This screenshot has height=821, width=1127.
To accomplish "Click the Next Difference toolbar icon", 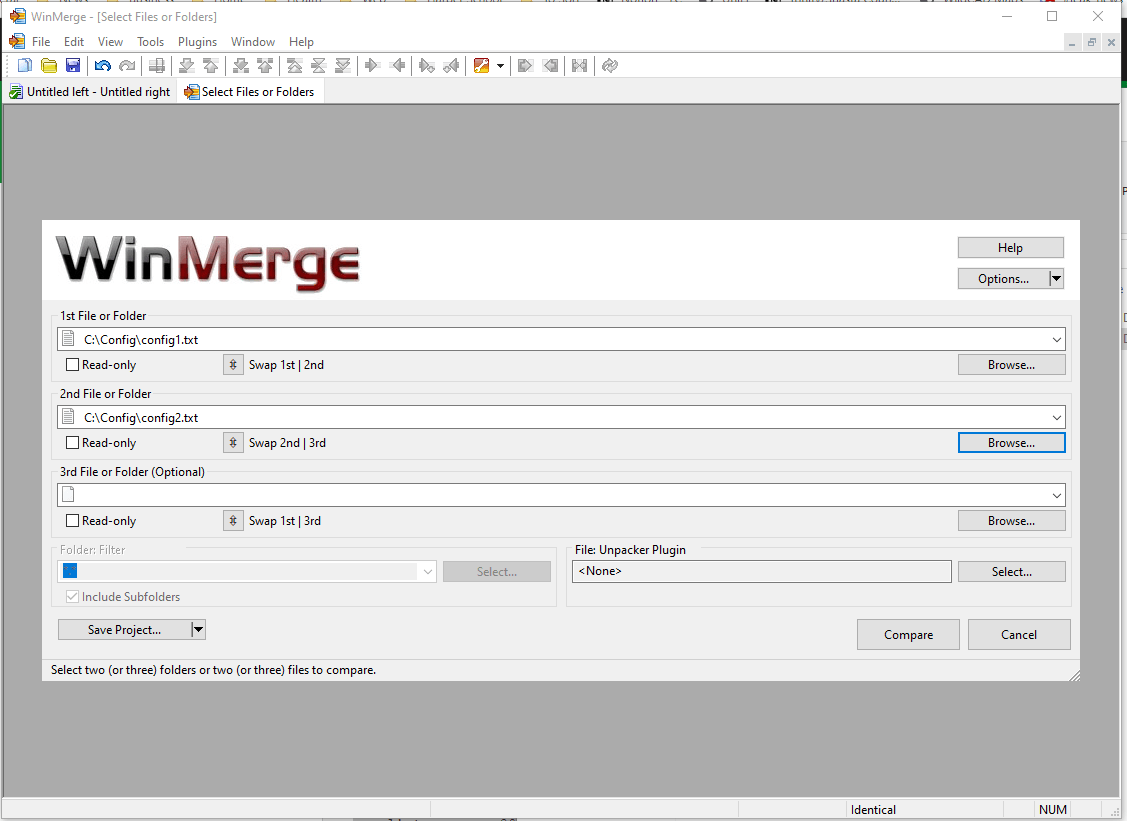I will 186,65.
